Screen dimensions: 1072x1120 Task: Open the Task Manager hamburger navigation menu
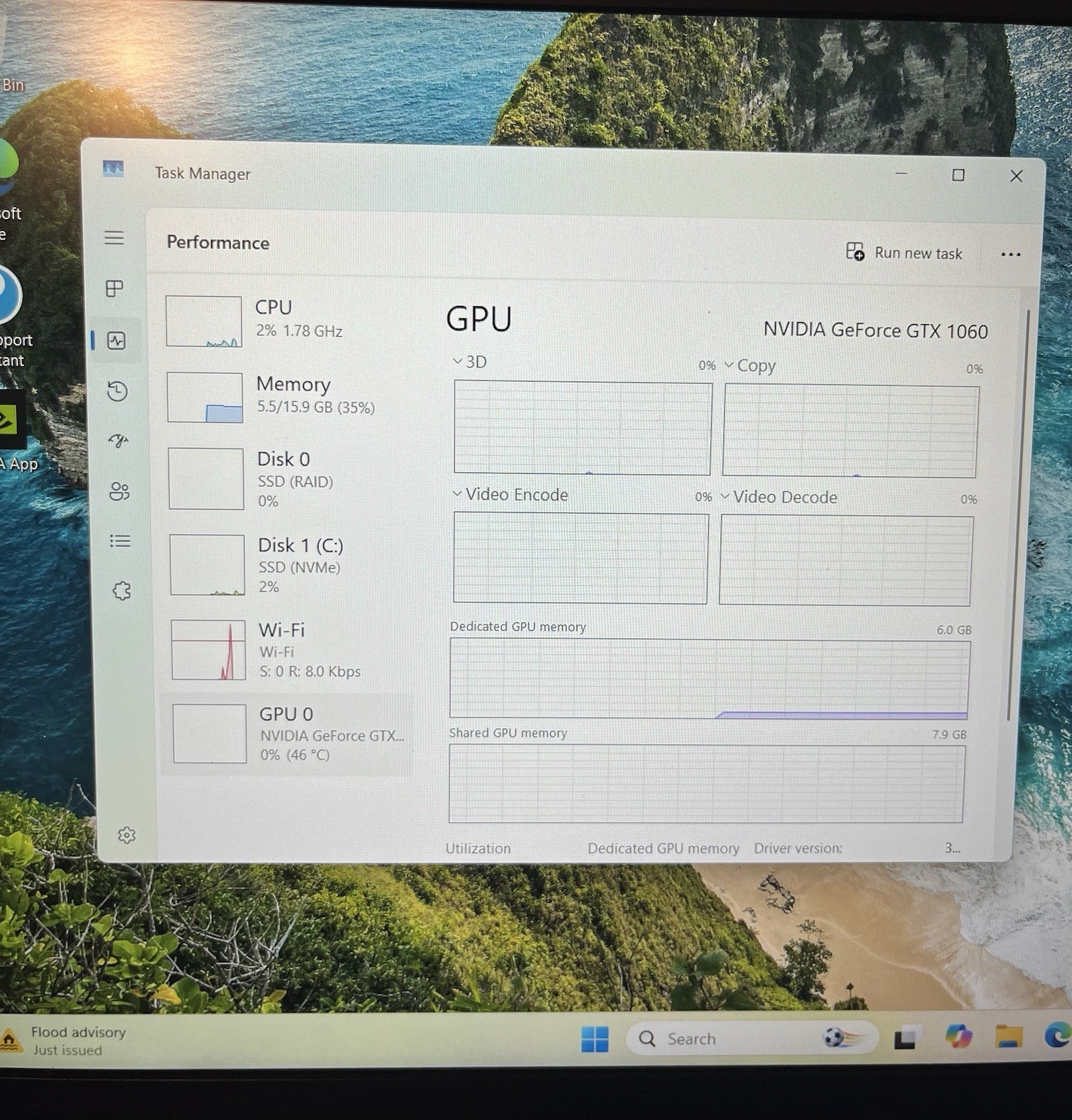[x=114, y=238]
